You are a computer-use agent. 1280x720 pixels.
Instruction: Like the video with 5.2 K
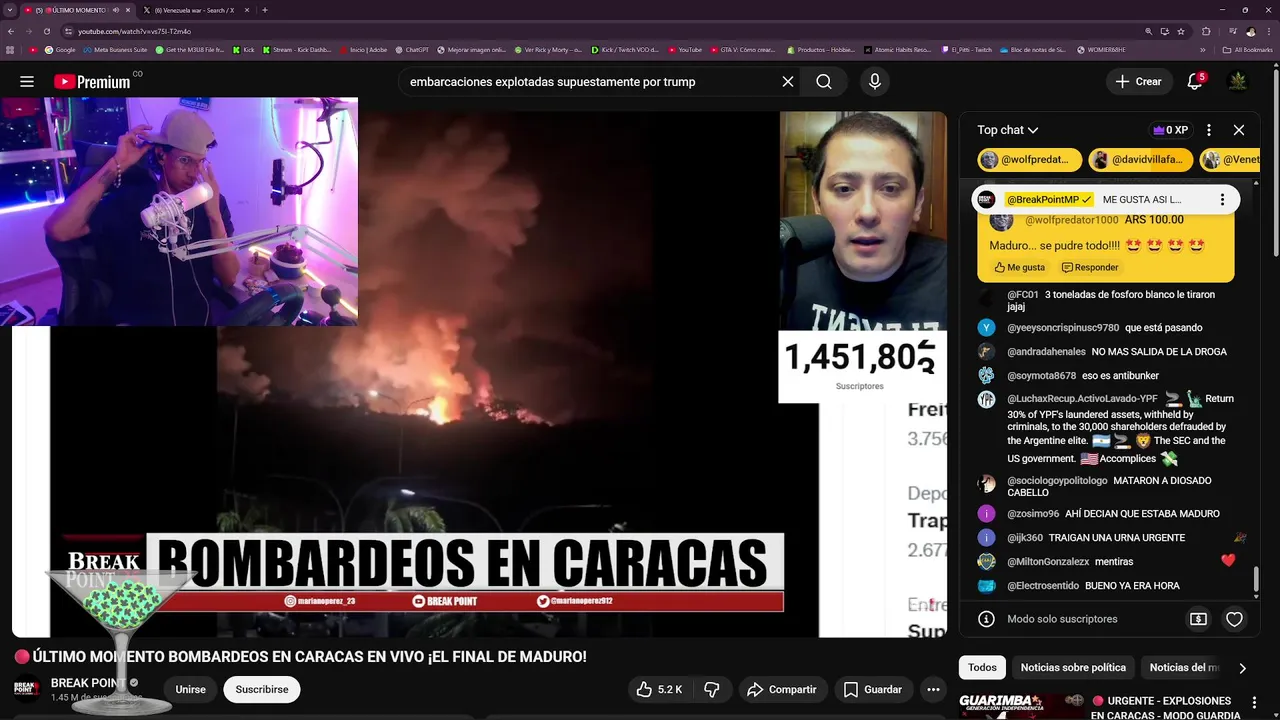click(x=659, y=689)
